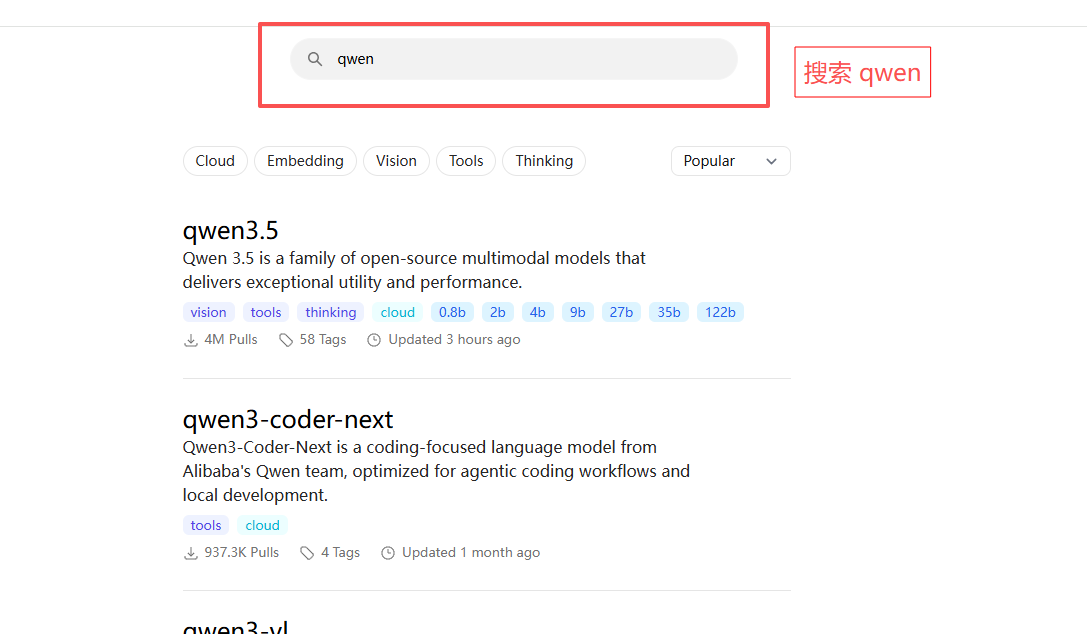Click the download icon beside 4M Pulls
Viewport: 1087px width, 634px height.
tap(191, 340)
